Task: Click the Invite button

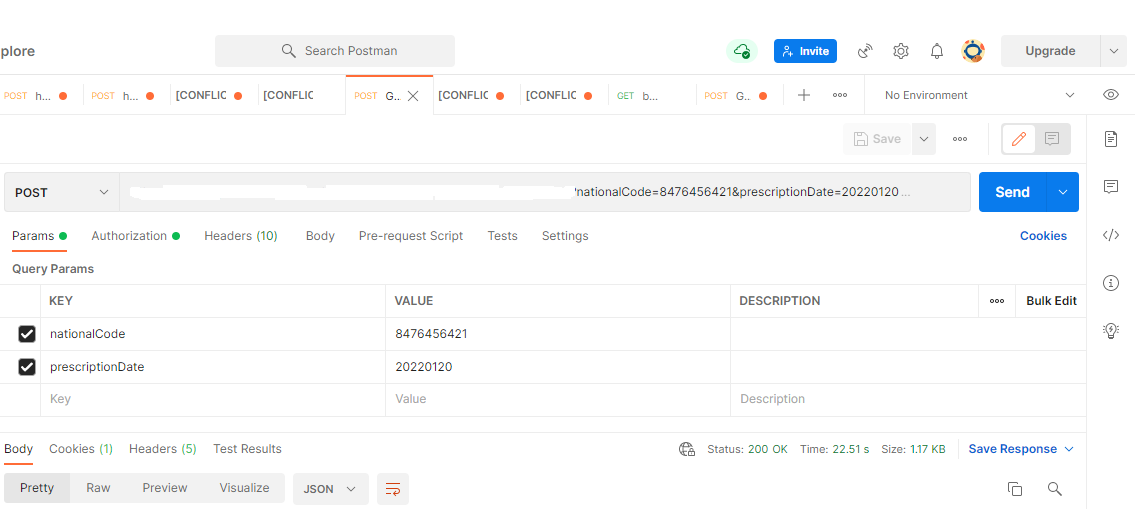Action: pyautogui.click(x=805, y=51)
